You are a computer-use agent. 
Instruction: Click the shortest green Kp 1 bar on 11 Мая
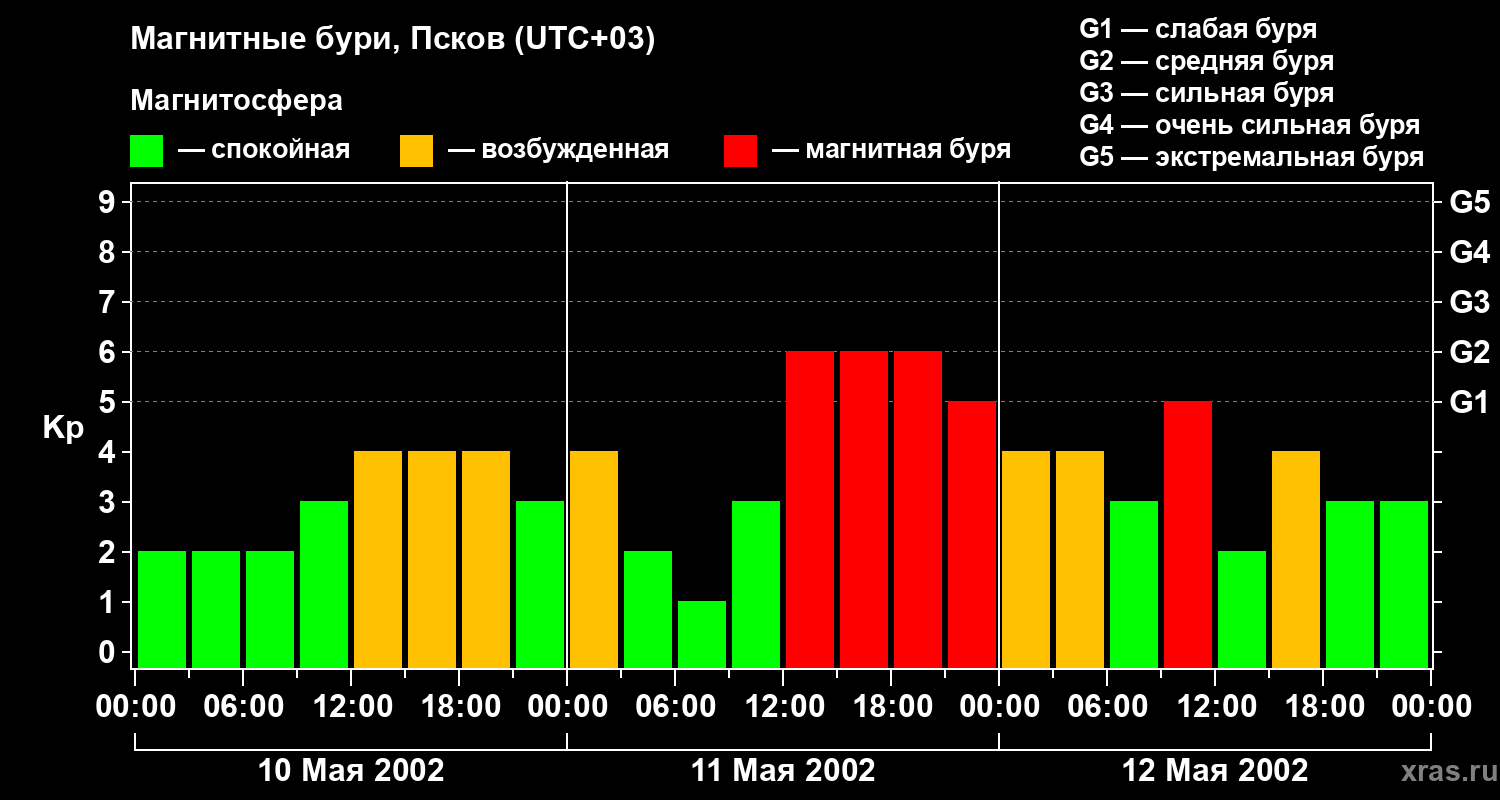click(x=702, y=634)
